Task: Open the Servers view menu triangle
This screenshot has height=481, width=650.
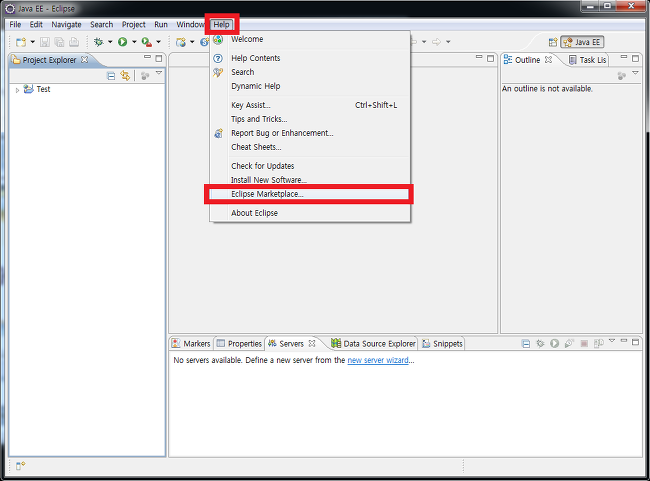Action: click(612, 340)
